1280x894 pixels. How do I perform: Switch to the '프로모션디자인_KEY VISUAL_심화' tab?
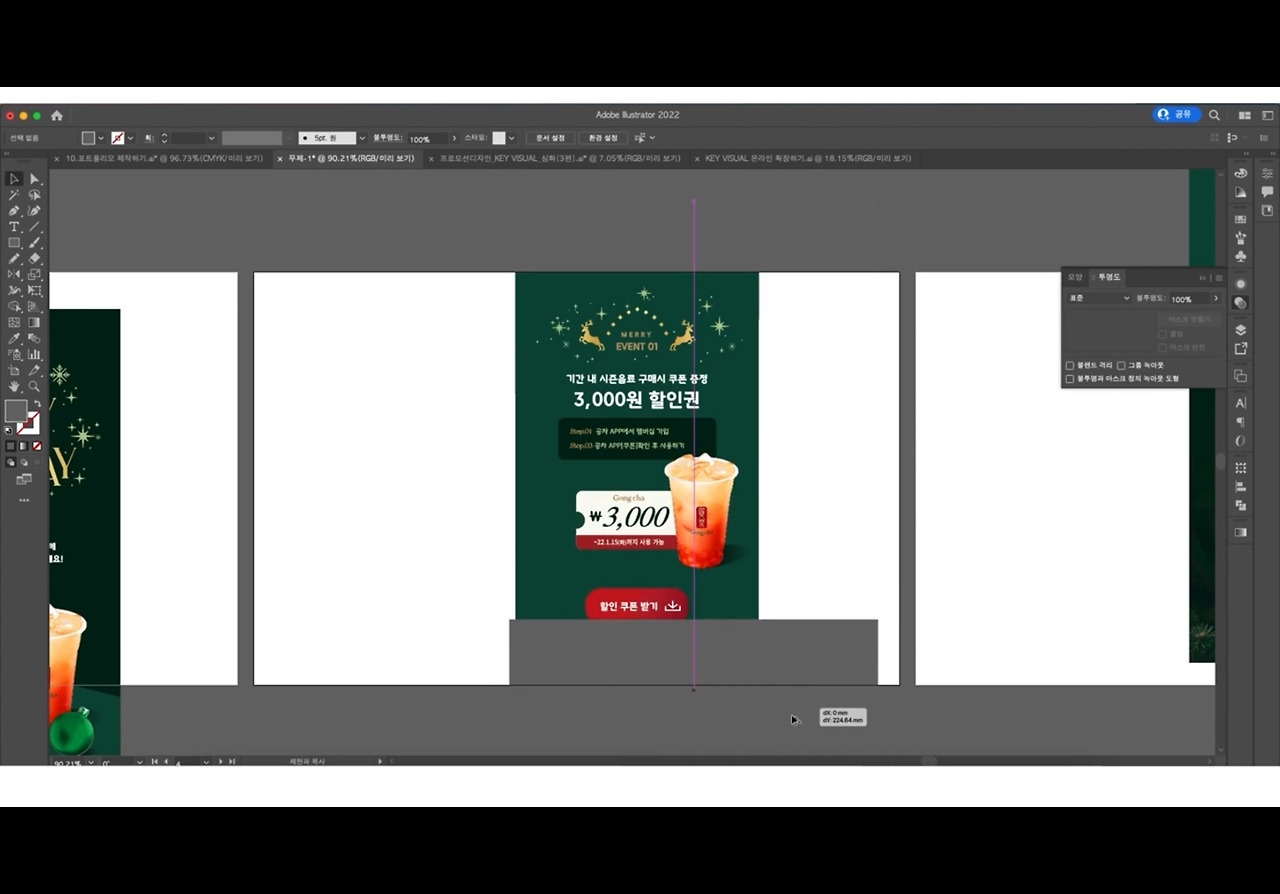click(560, 159)
